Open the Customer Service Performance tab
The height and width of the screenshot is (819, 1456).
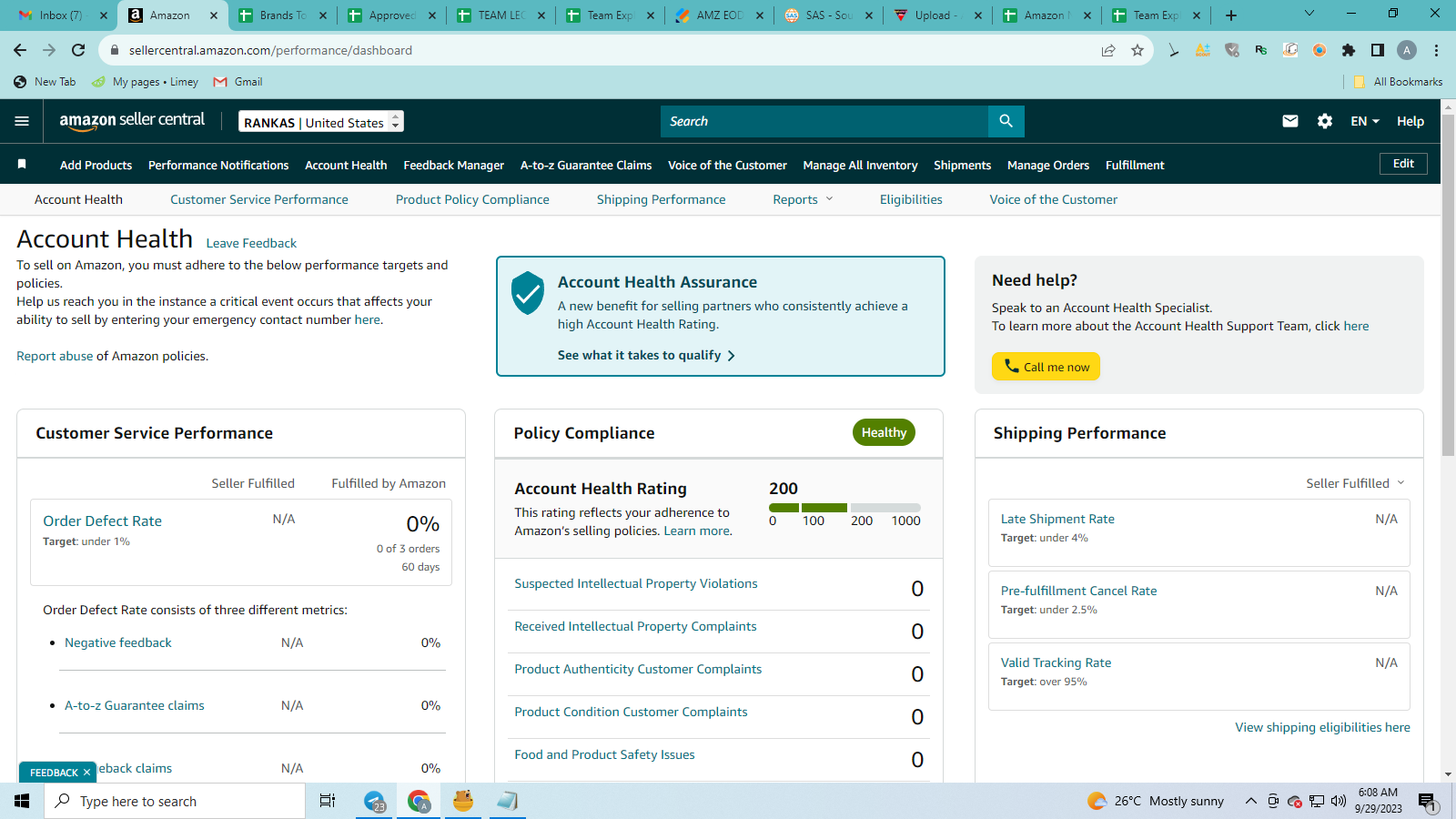point(259,199)
